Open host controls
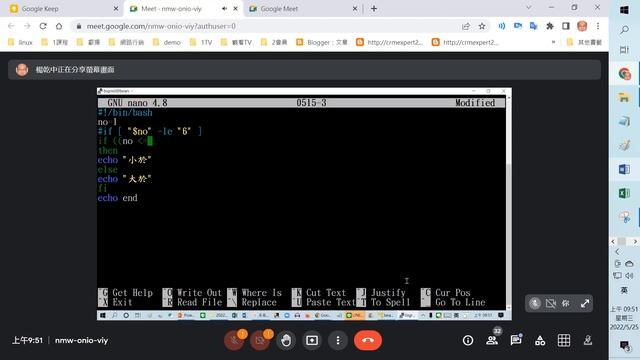 click(588, 340)
